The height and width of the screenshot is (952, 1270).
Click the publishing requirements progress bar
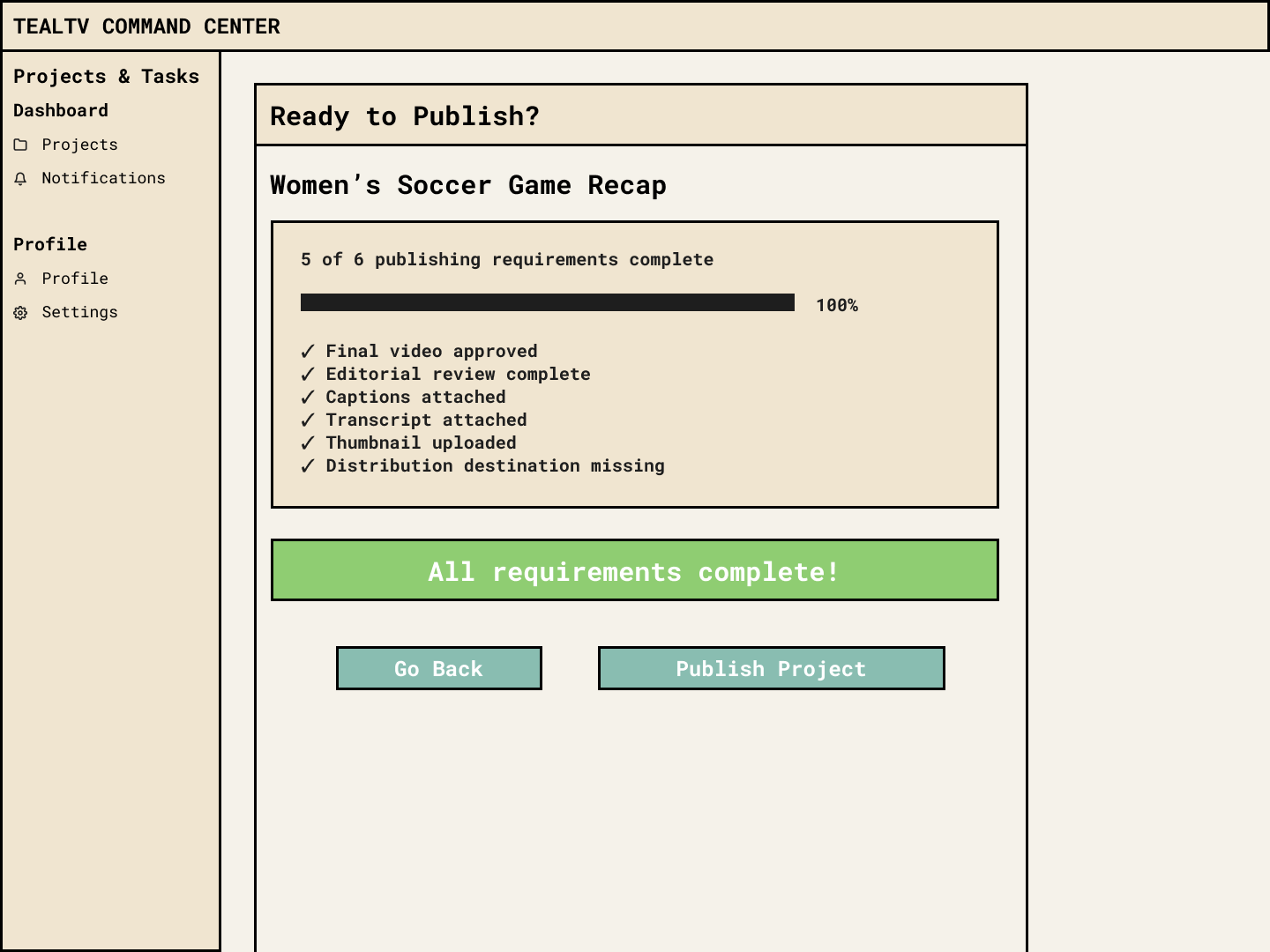[548, 302]
